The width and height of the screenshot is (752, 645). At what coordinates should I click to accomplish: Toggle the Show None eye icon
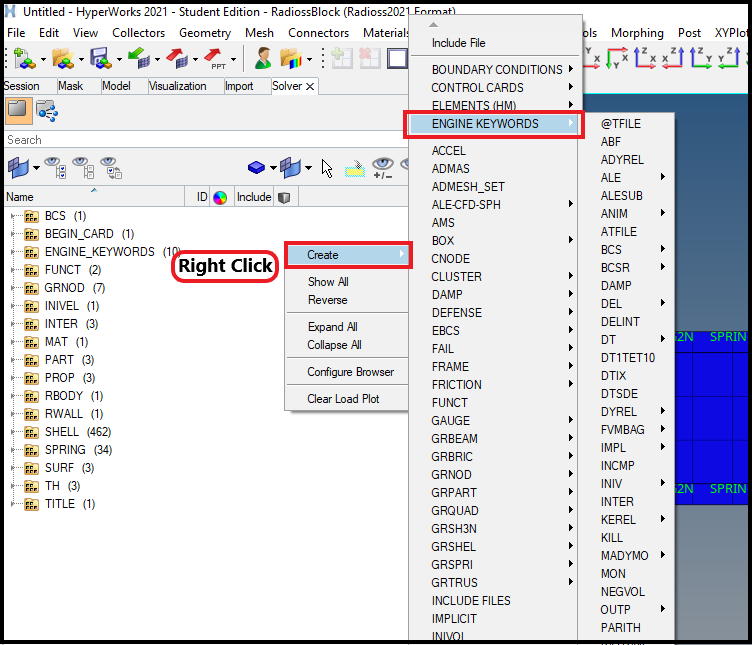[82, 168]
